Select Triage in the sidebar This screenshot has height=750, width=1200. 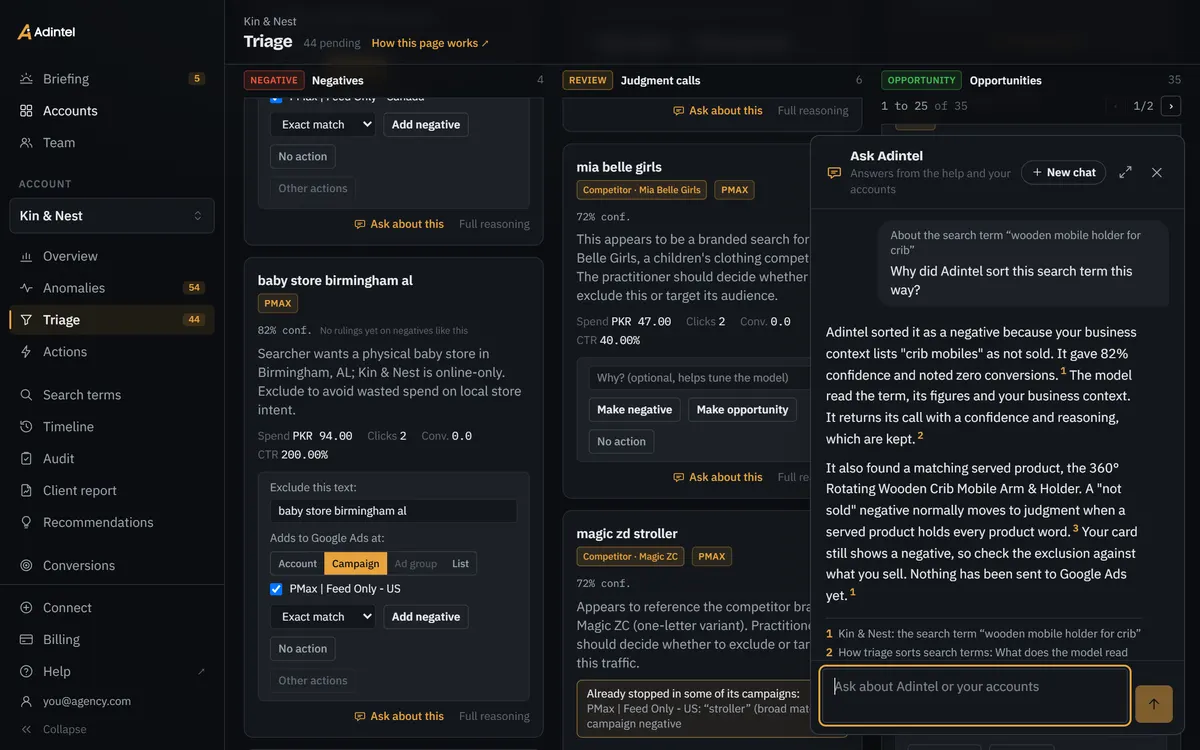pos(112,320)
